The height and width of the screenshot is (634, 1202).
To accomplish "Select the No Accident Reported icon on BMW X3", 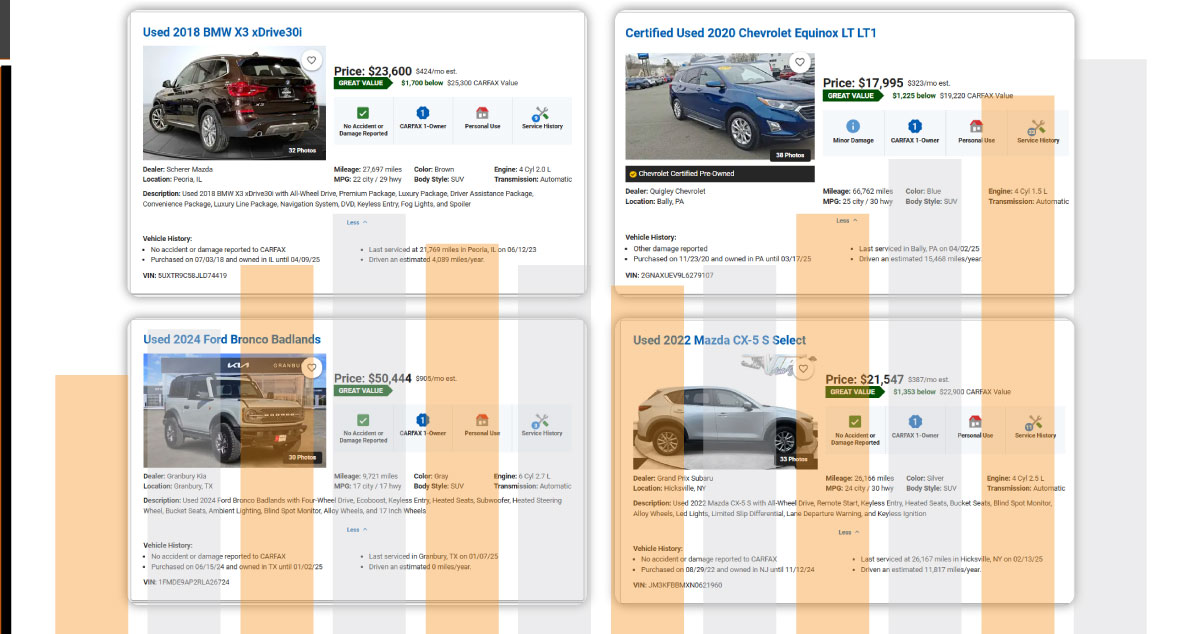I will (x=363, y=119).
